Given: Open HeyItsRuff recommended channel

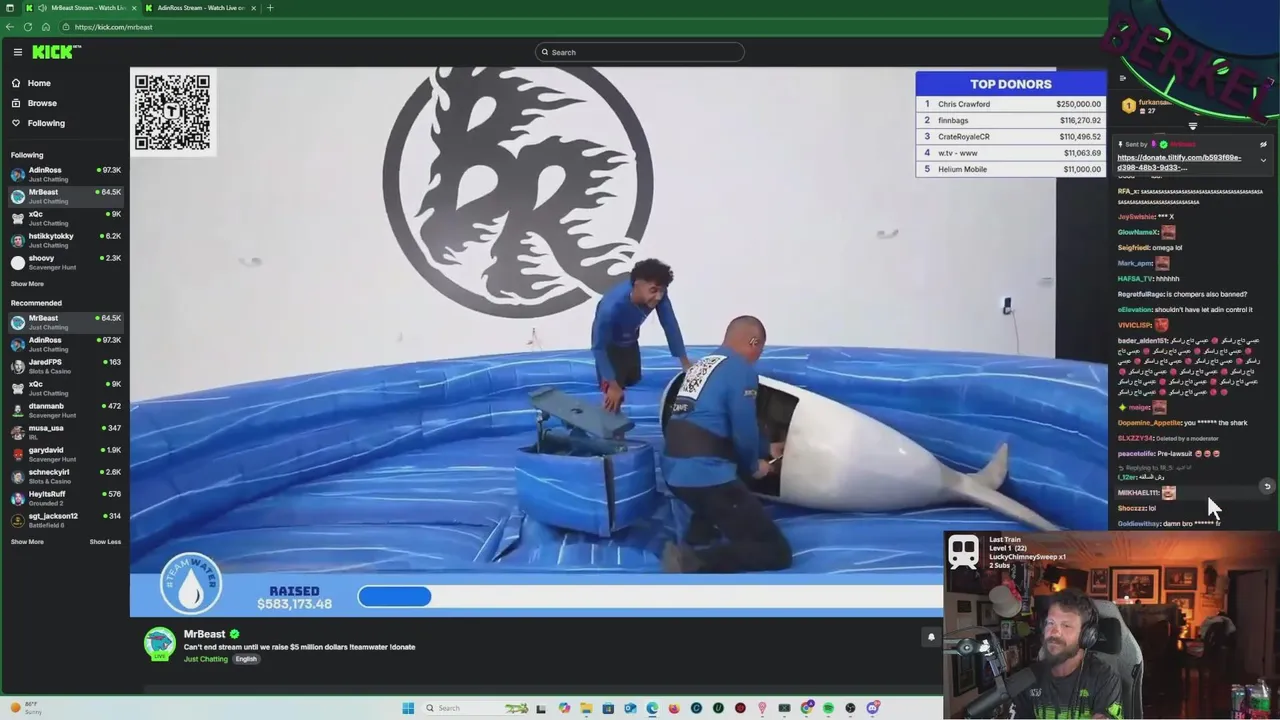Looking at the screenshot, I should [x=65, y=498].
